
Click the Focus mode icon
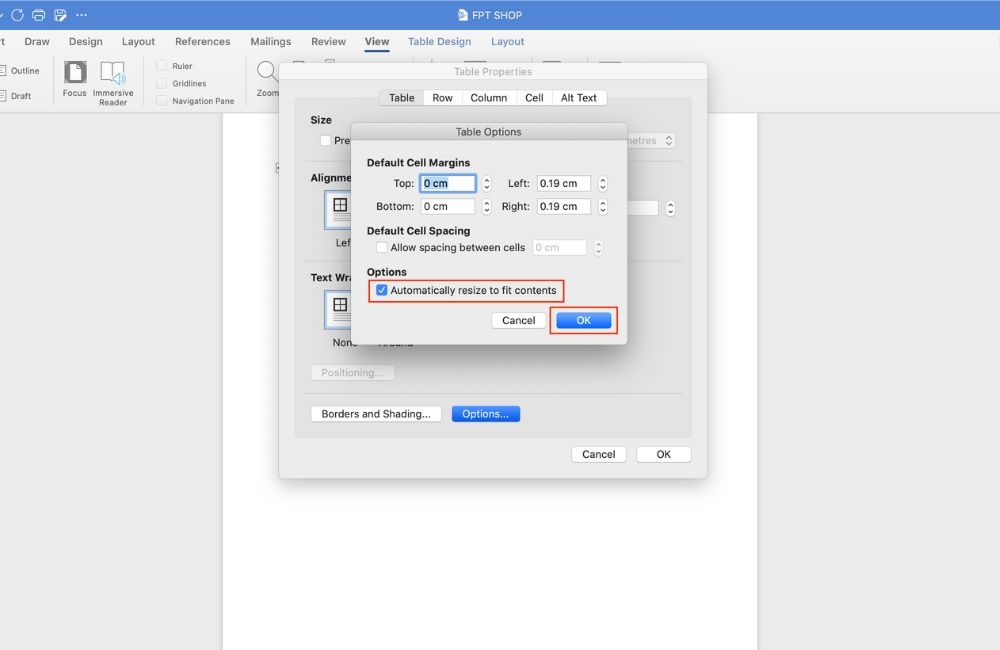[75, 74]
